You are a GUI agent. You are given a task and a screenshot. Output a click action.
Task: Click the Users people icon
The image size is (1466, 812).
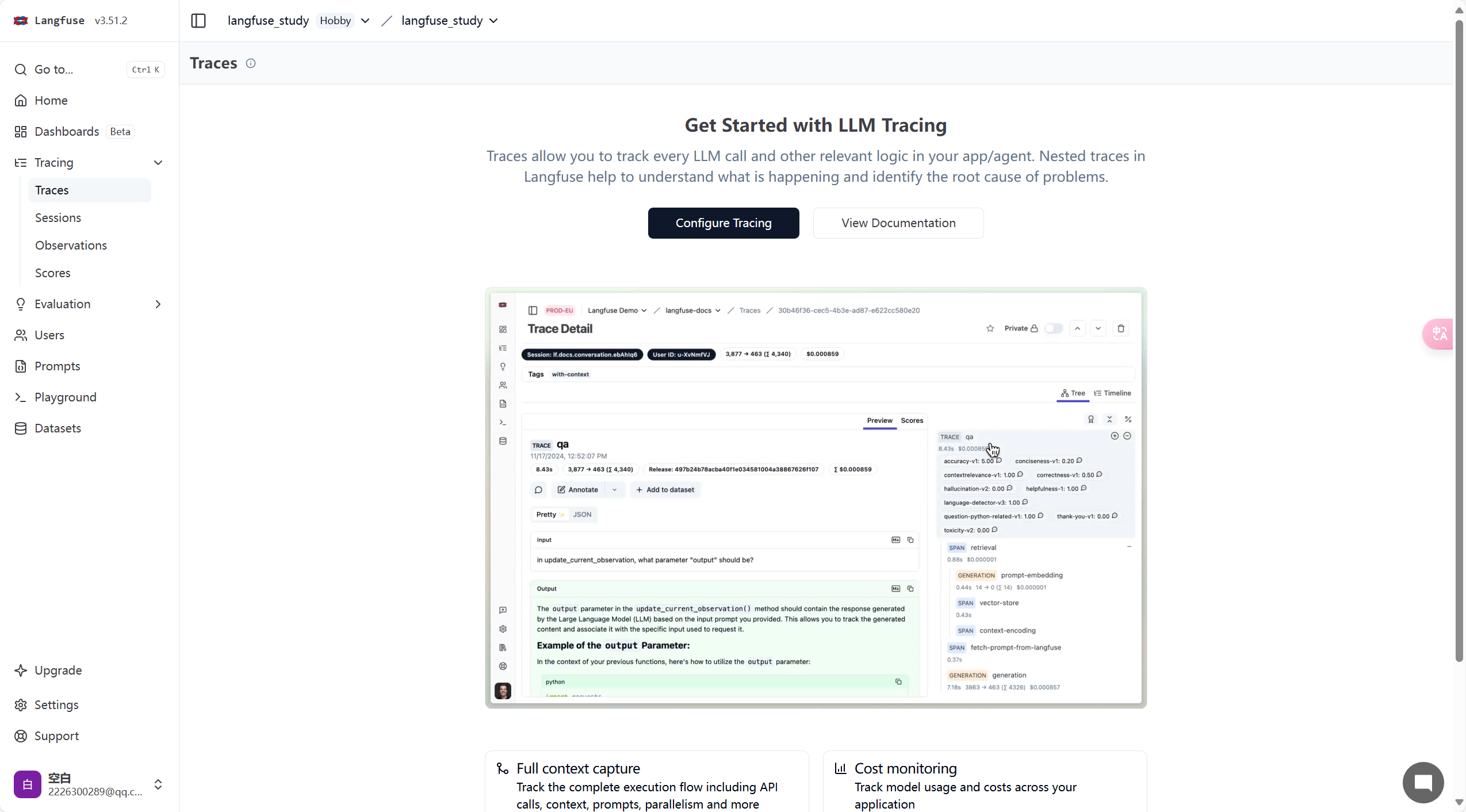(x=21, y=335)
